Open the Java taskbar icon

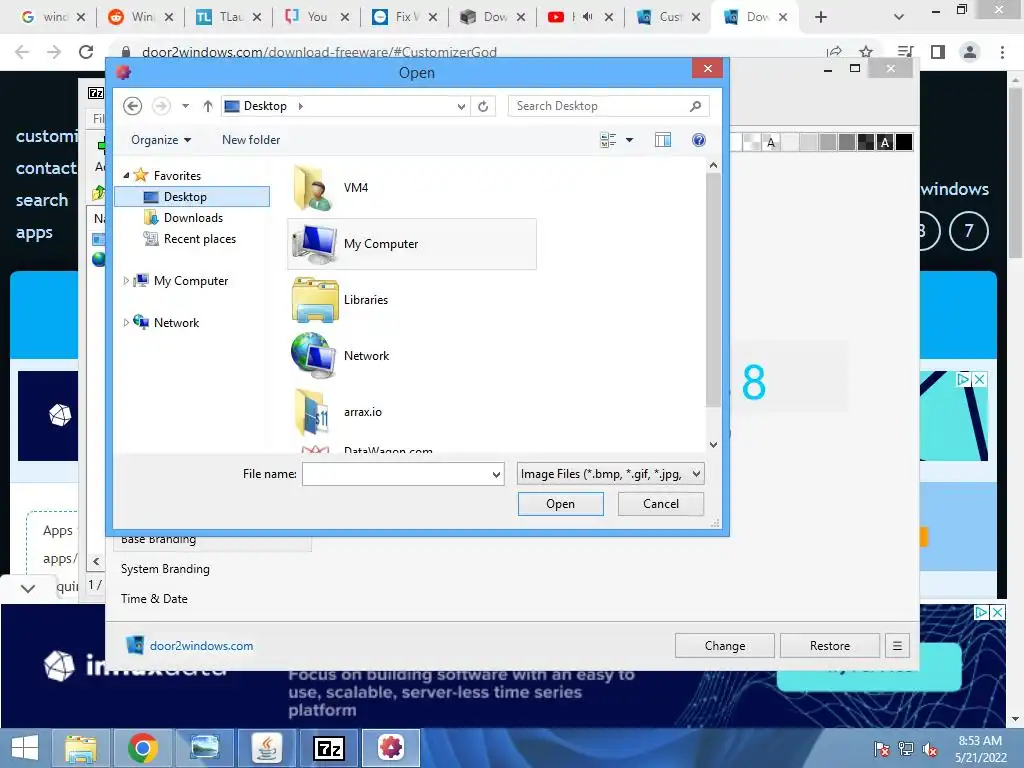click(266, 748)
